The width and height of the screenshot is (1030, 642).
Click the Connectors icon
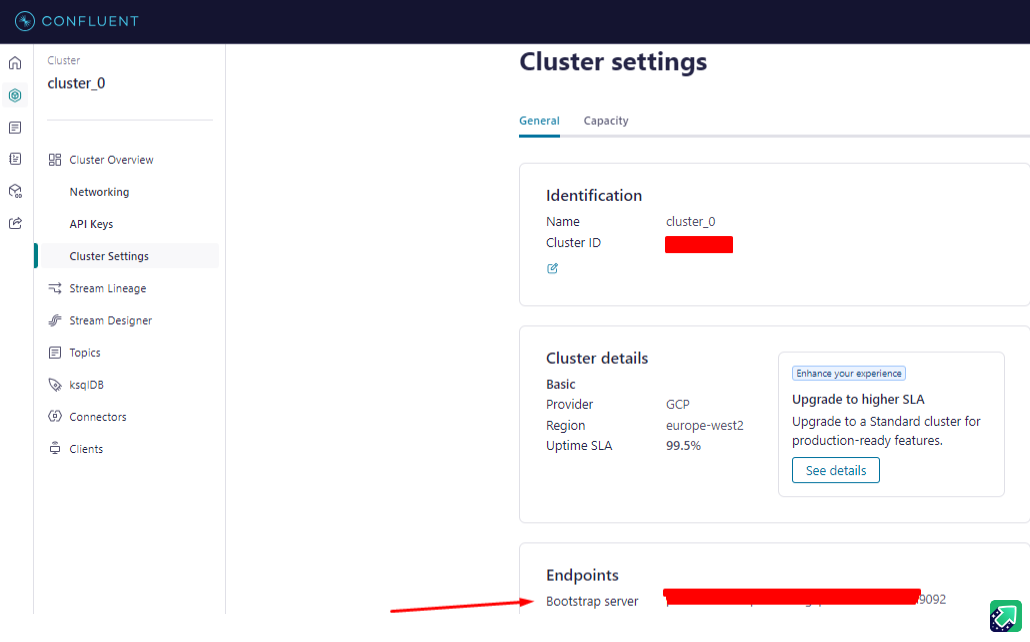tap(55, 417)
